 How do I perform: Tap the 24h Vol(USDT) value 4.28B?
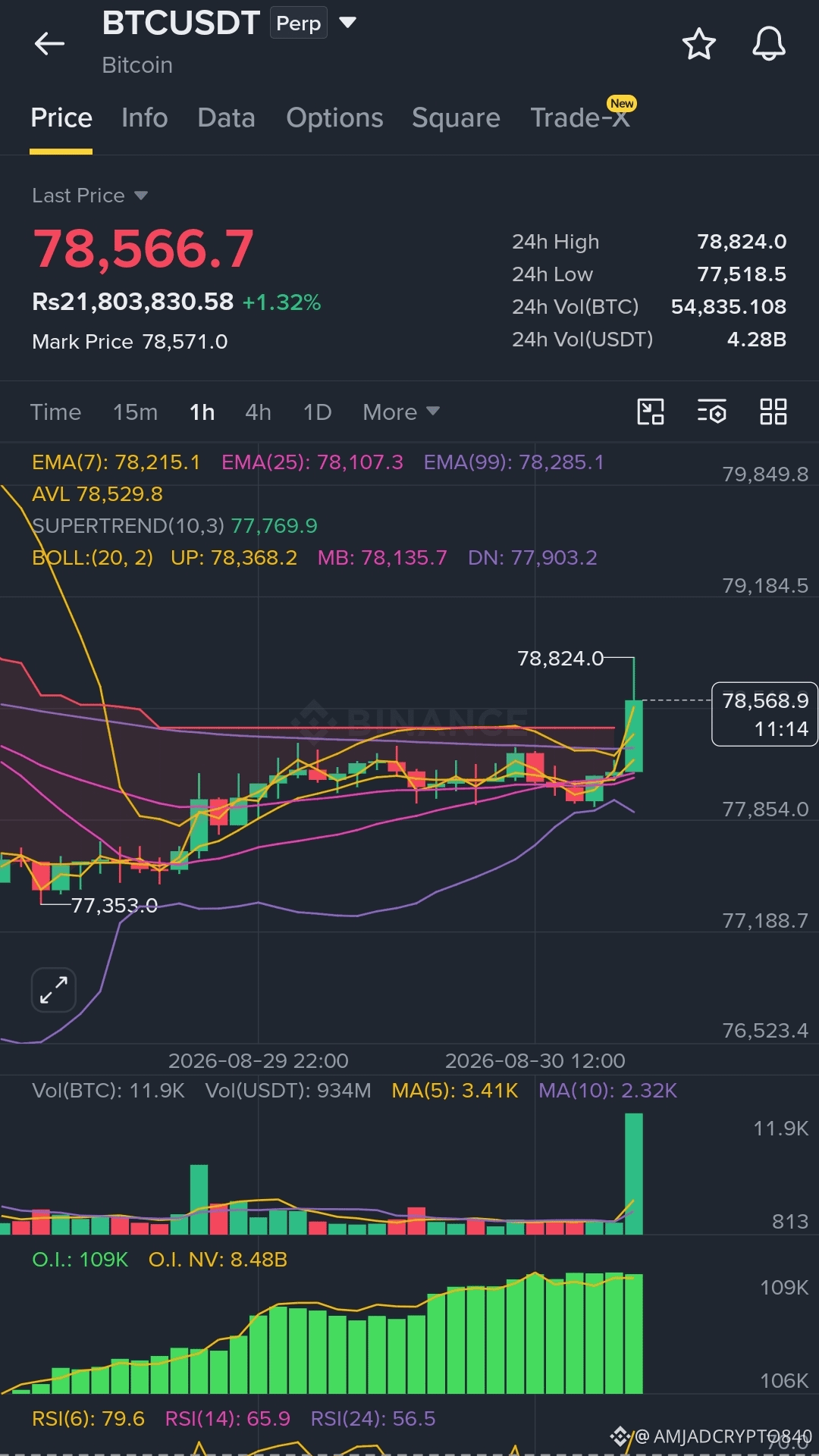click(757, 339)
